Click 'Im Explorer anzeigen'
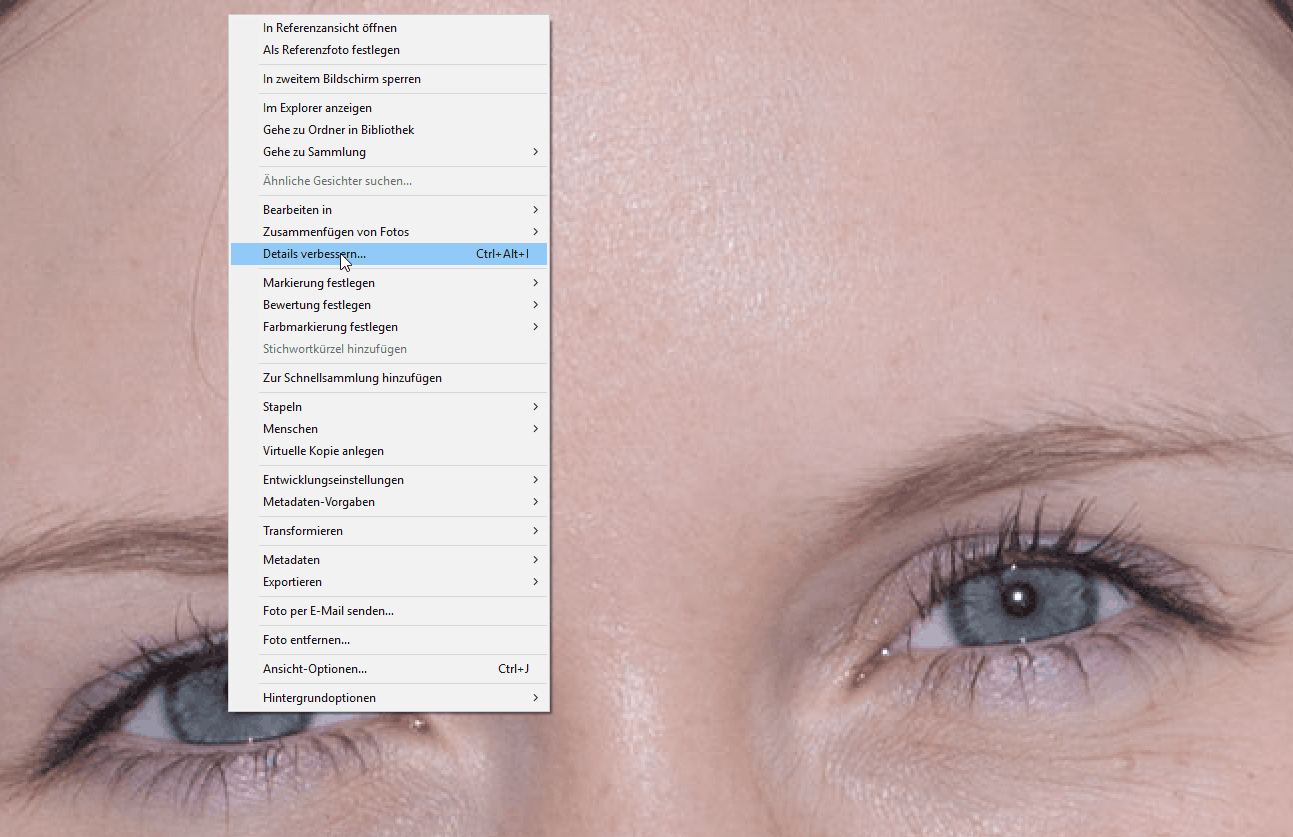The image size is (1293, 837). 317,108
